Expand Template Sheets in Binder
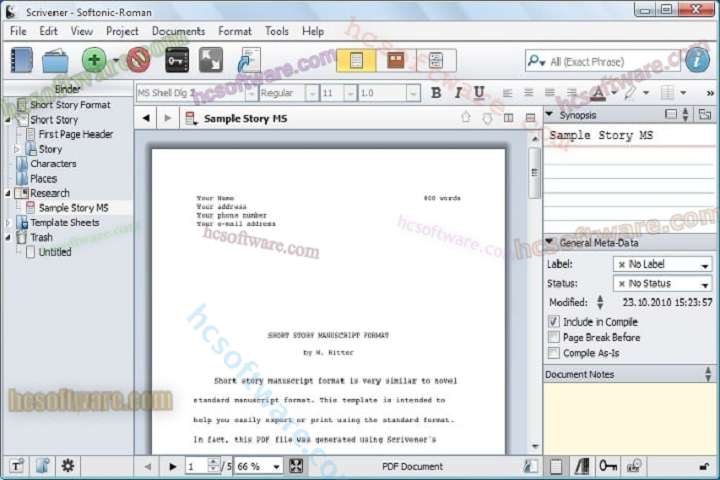Screen dimensions: 720x480 [x=7, y=223]
